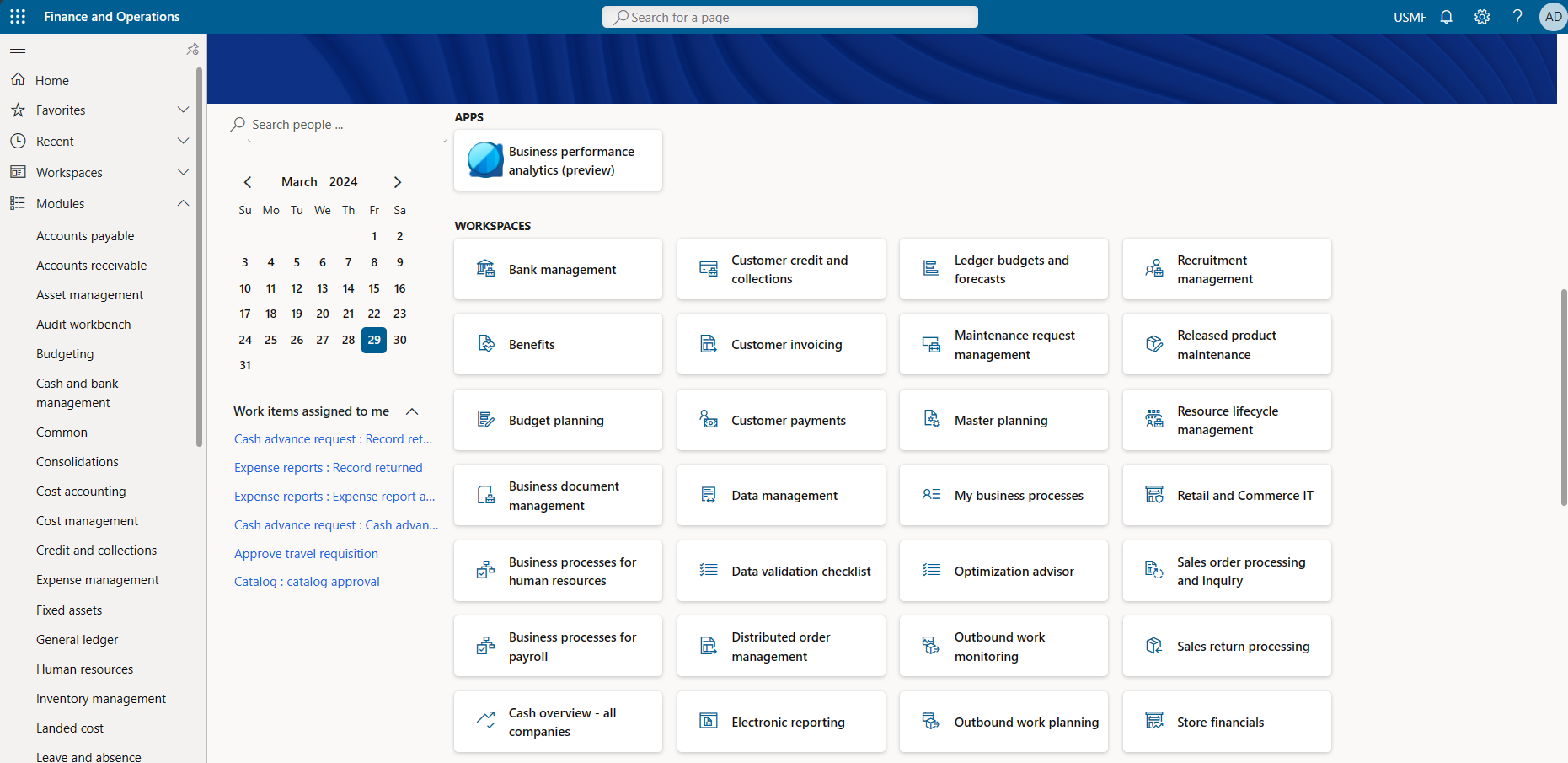This screenshot has width=1568, height=763.
Task: Select March 15 in the calendar
Action: pyautogui.click(x=374, y=288)
